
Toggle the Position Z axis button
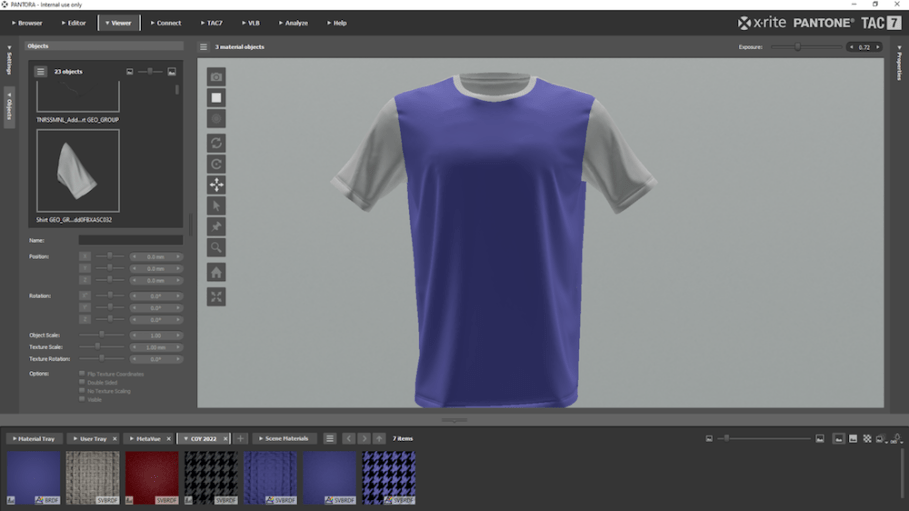point(85,280)
